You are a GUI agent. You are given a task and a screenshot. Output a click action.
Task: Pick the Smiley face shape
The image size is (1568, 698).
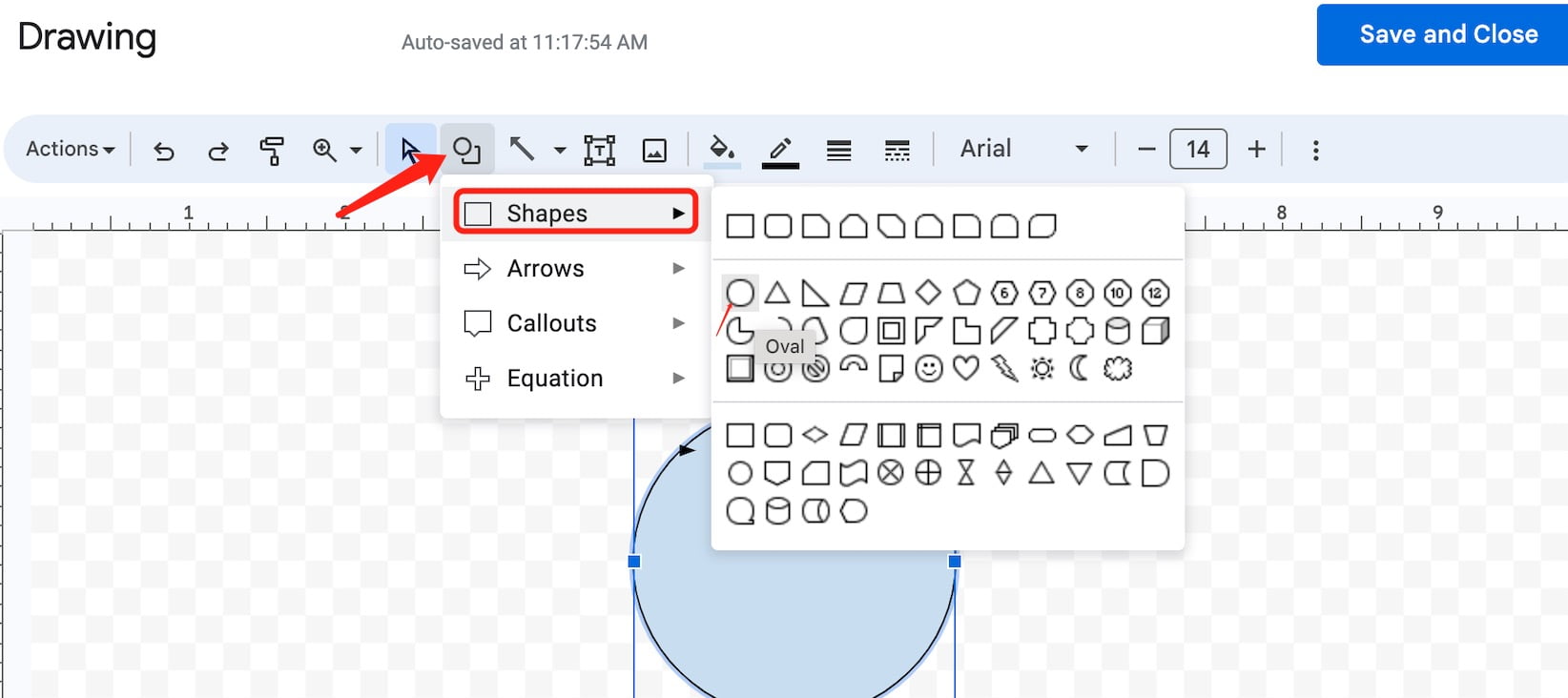click(928, 368)
